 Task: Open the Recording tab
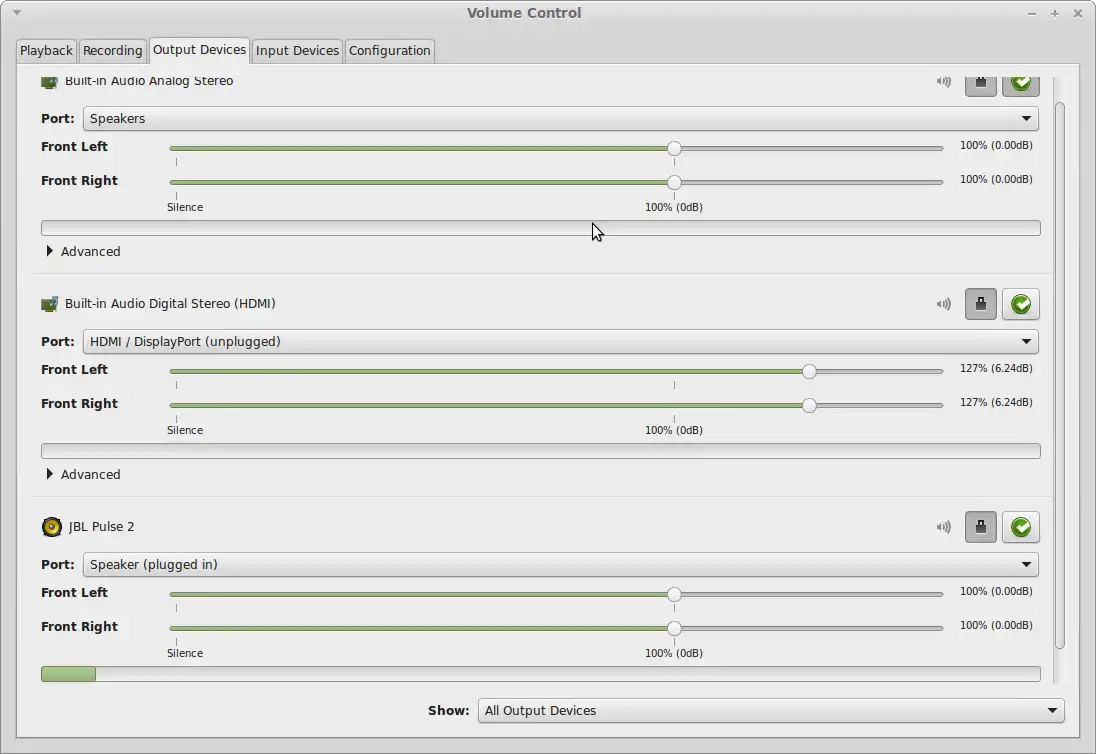click(x=113, y=51)
